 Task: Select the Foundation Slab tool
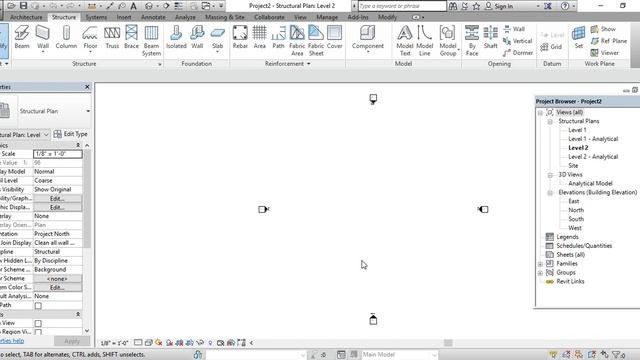pos(218,39)
